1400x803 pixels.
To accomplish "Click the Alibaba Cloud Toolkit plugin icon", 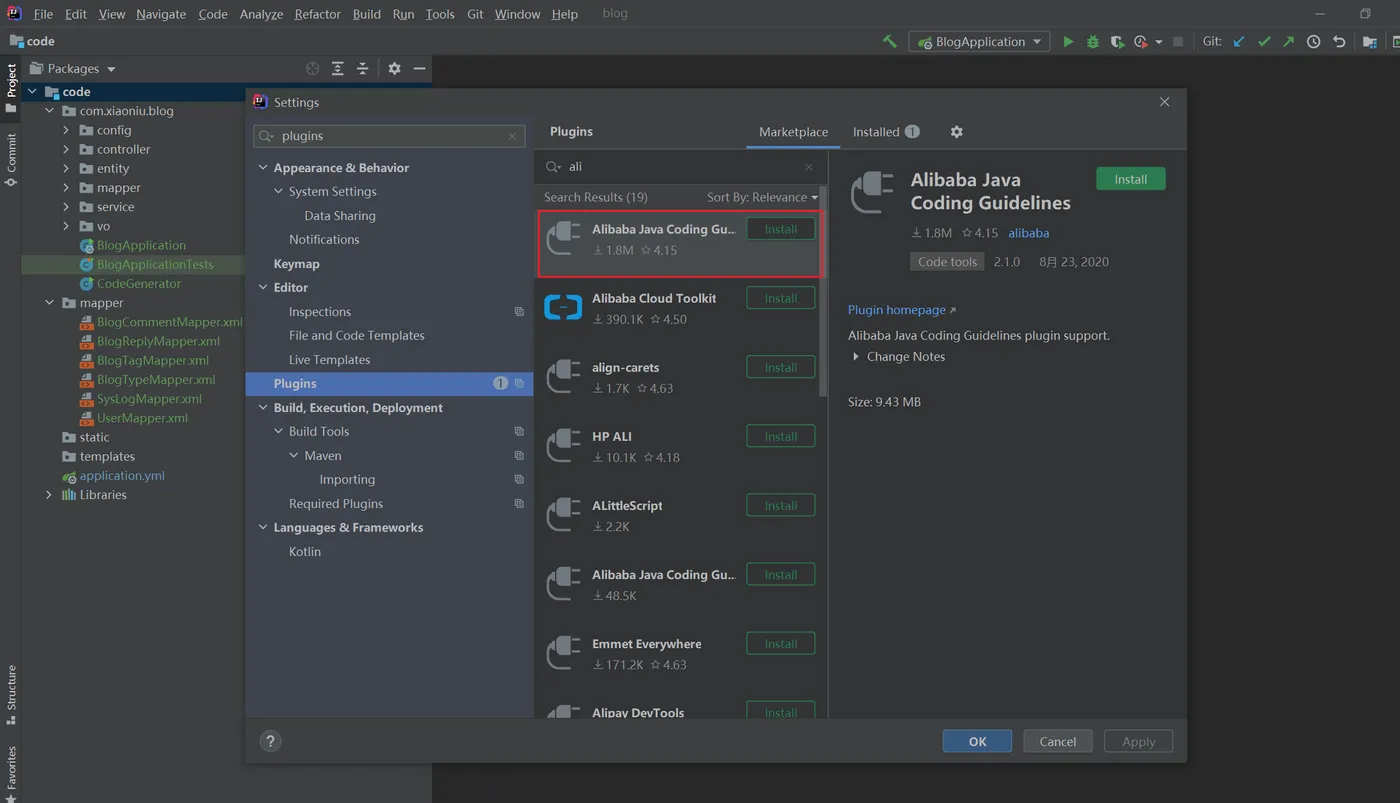I will click(x=563, y=307).
